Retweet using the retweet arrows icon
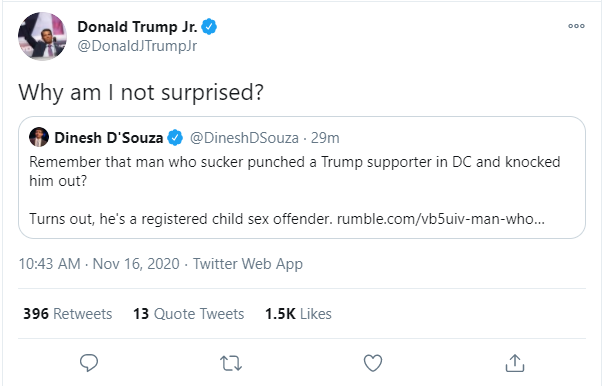The image size is (604, 386). click(231, 363)
